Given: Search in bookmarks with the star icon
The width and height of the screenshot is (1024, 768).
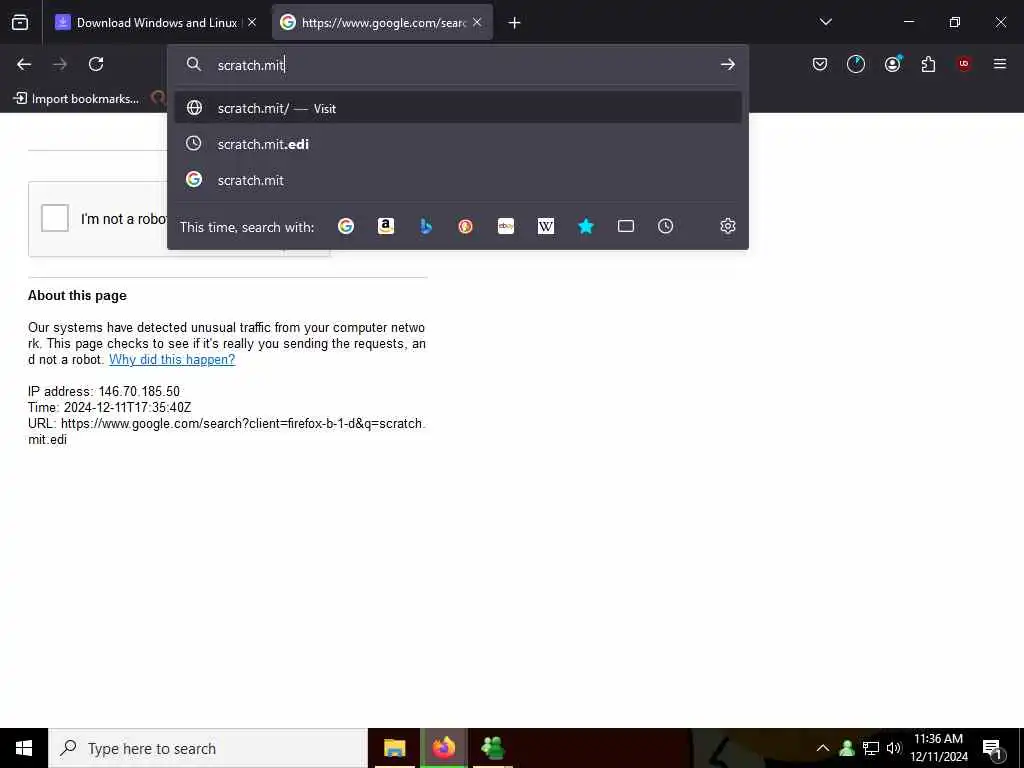Looking at the screenshot, I should pyautogui.click(x=586, y=226).
